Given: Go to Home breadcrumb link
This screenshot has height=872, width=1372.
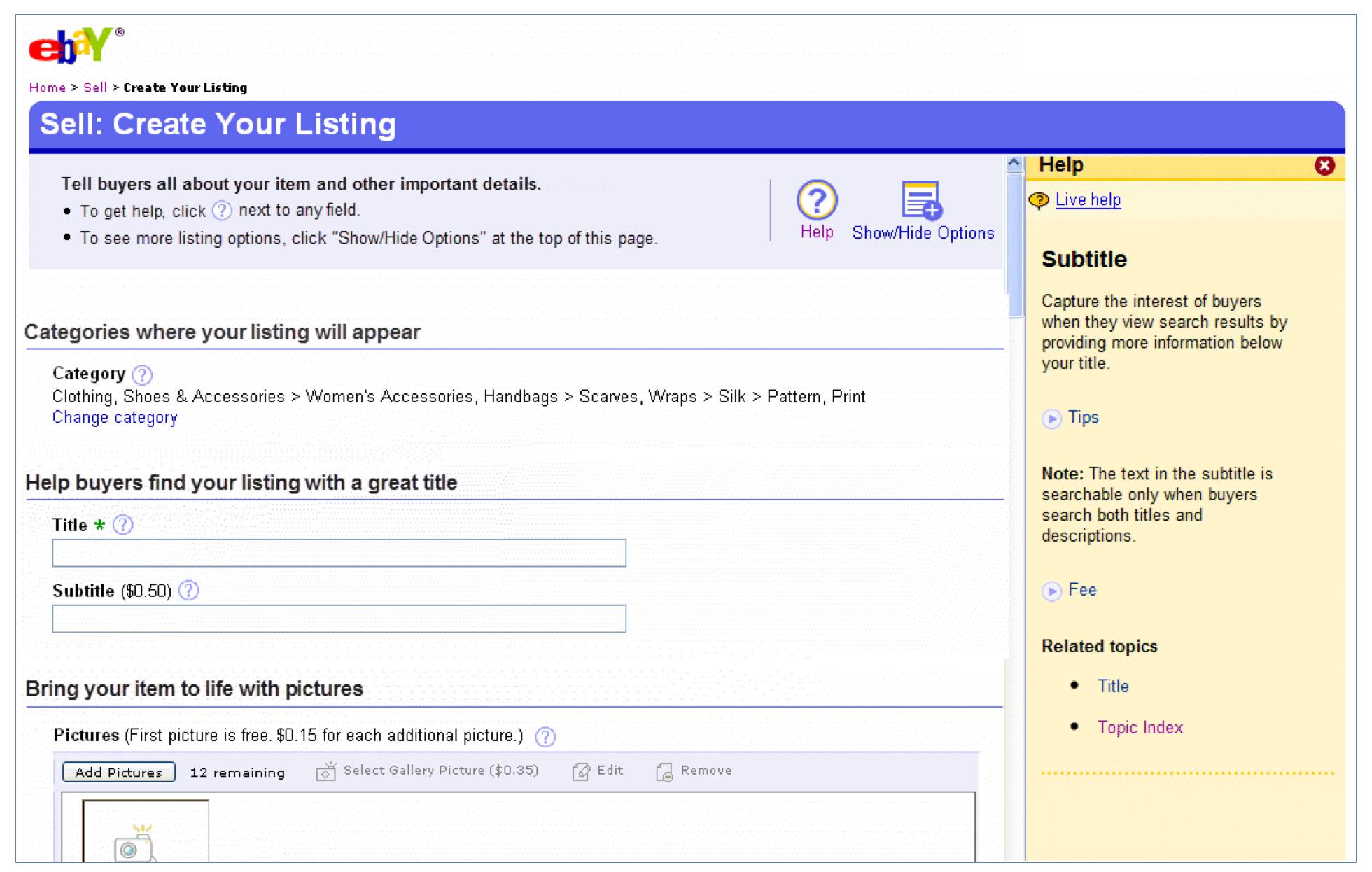Looking at the screenshot, I should pos(48,87).
